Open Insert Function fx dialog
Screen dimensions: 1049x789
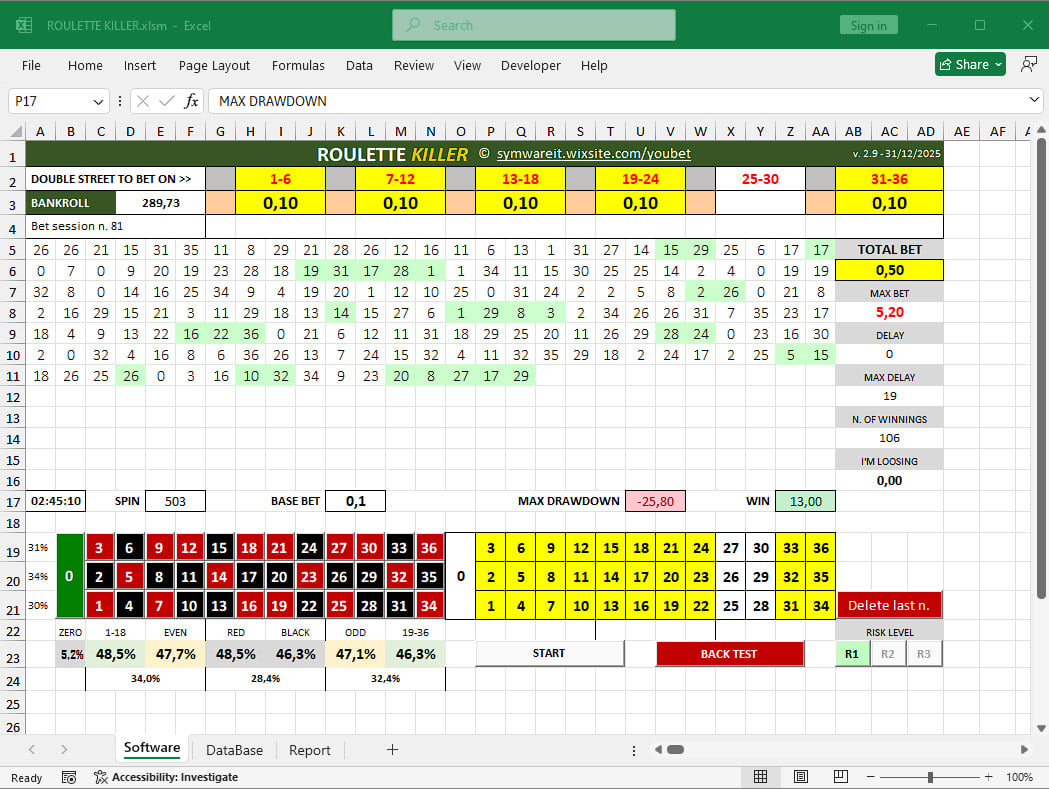tap(191, 101)
